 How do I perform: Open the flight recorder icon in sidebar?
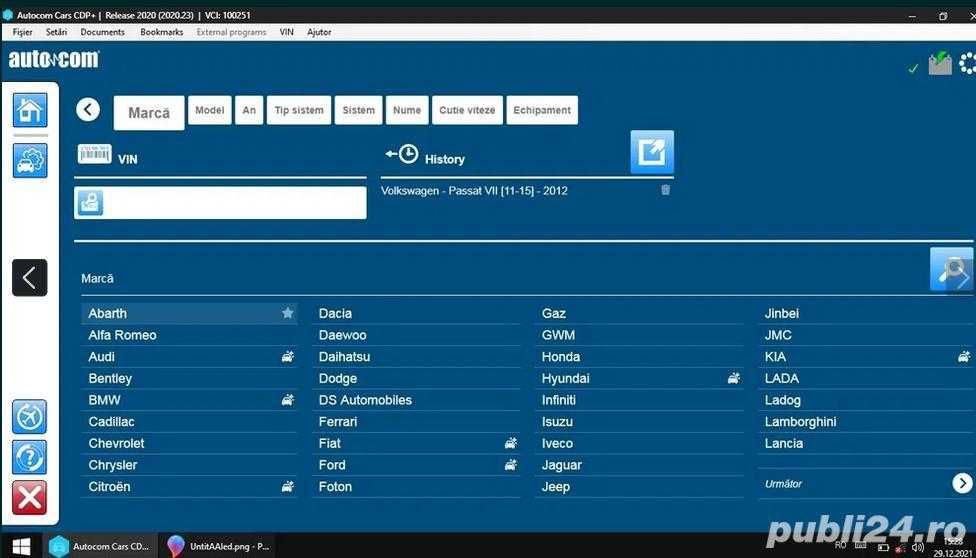(x=29, y=417)
